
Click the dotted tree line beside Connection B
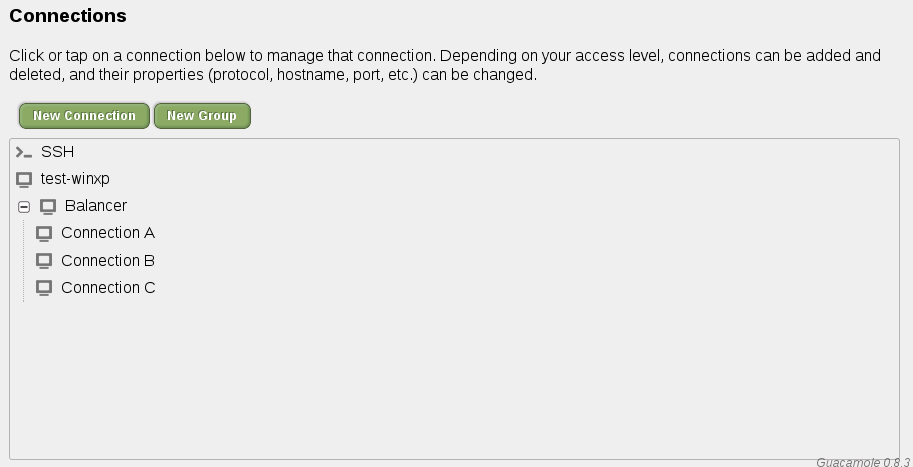click(24, 261)
